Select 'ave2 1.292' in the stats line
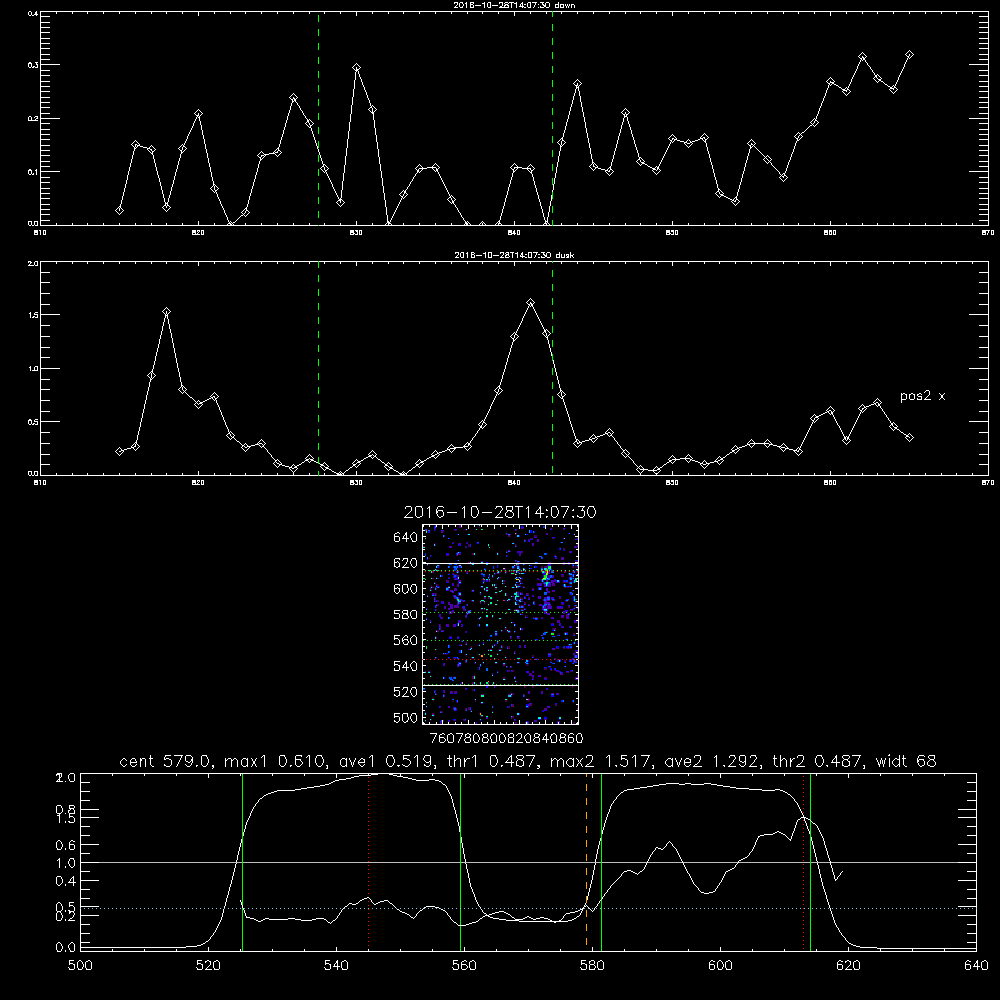1000x1000 pixels. pyautogui.click(x=711, y=761)
